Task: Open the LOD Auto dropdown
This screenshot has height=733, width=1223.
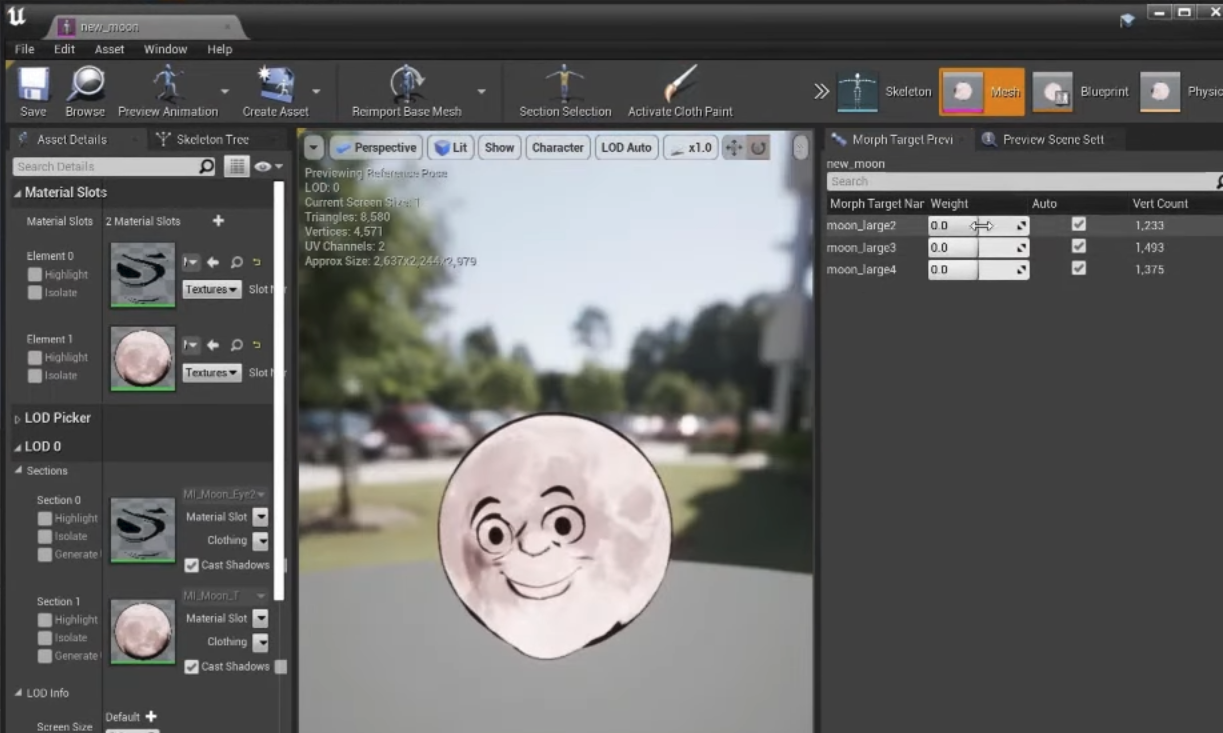Action: click(626, 148)
